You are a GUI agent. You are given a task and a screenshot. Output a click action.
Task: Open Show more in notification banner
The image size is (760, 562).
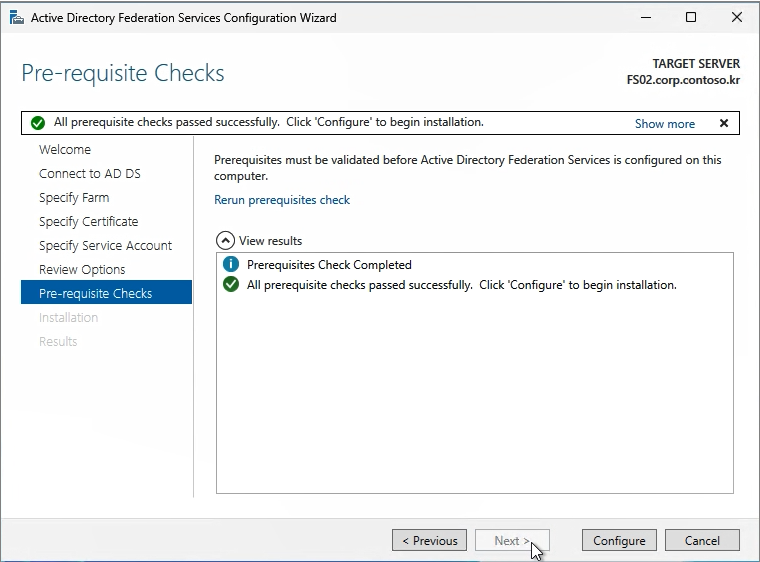click(665, 124)
